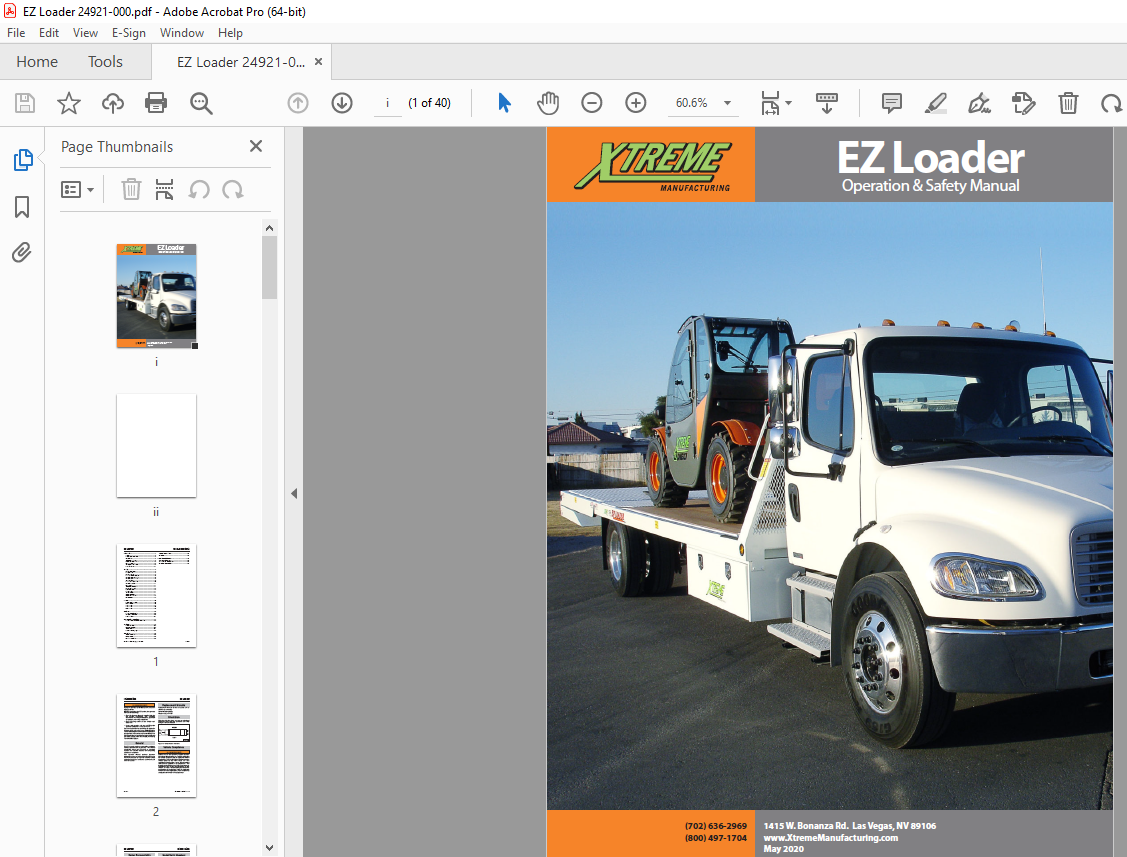Click the Save file icon
Image resolution: width=1127 pixels, height=857 pixels.
pos(25,103)
